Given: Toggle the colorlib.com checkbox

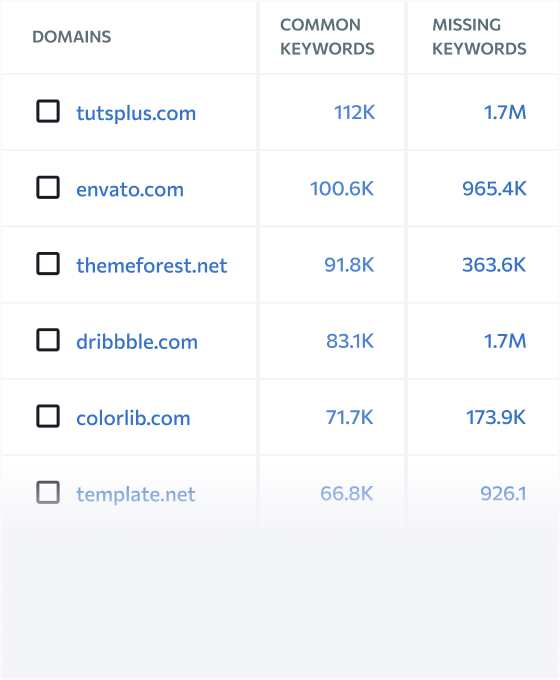Looking at the screenshot, I should coord(48,416).
